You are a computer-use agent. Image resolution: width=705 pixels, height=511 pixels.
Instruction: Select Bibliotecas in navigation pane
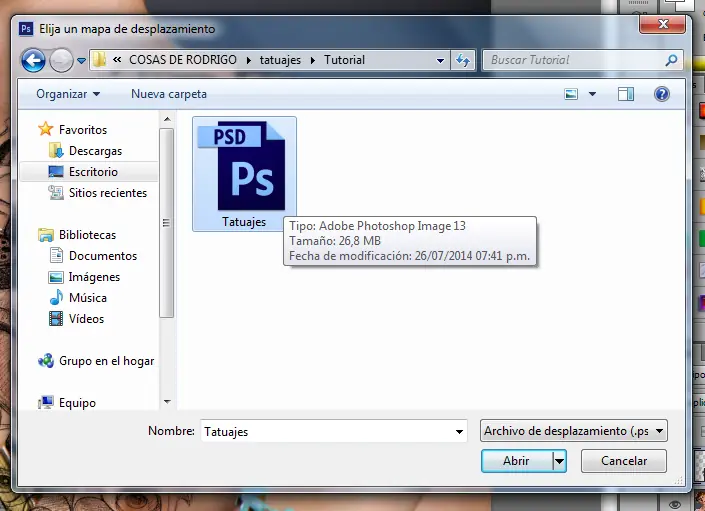[88, 235]
